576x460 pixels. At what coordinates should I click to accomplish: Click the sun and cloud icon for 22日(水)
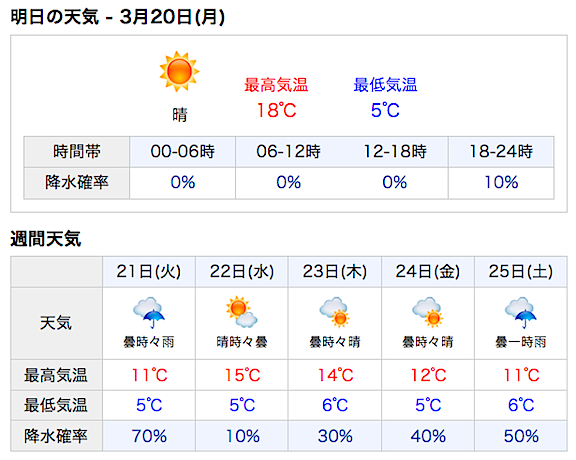[241, 312]
